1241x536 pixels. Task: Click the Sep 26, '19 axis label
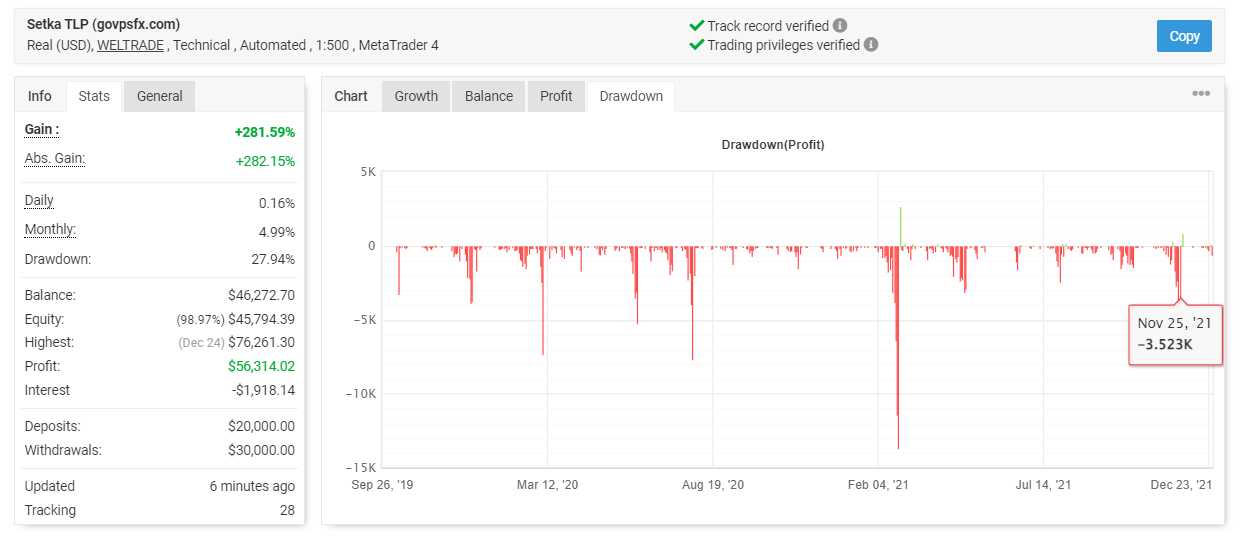coord(381,485)
